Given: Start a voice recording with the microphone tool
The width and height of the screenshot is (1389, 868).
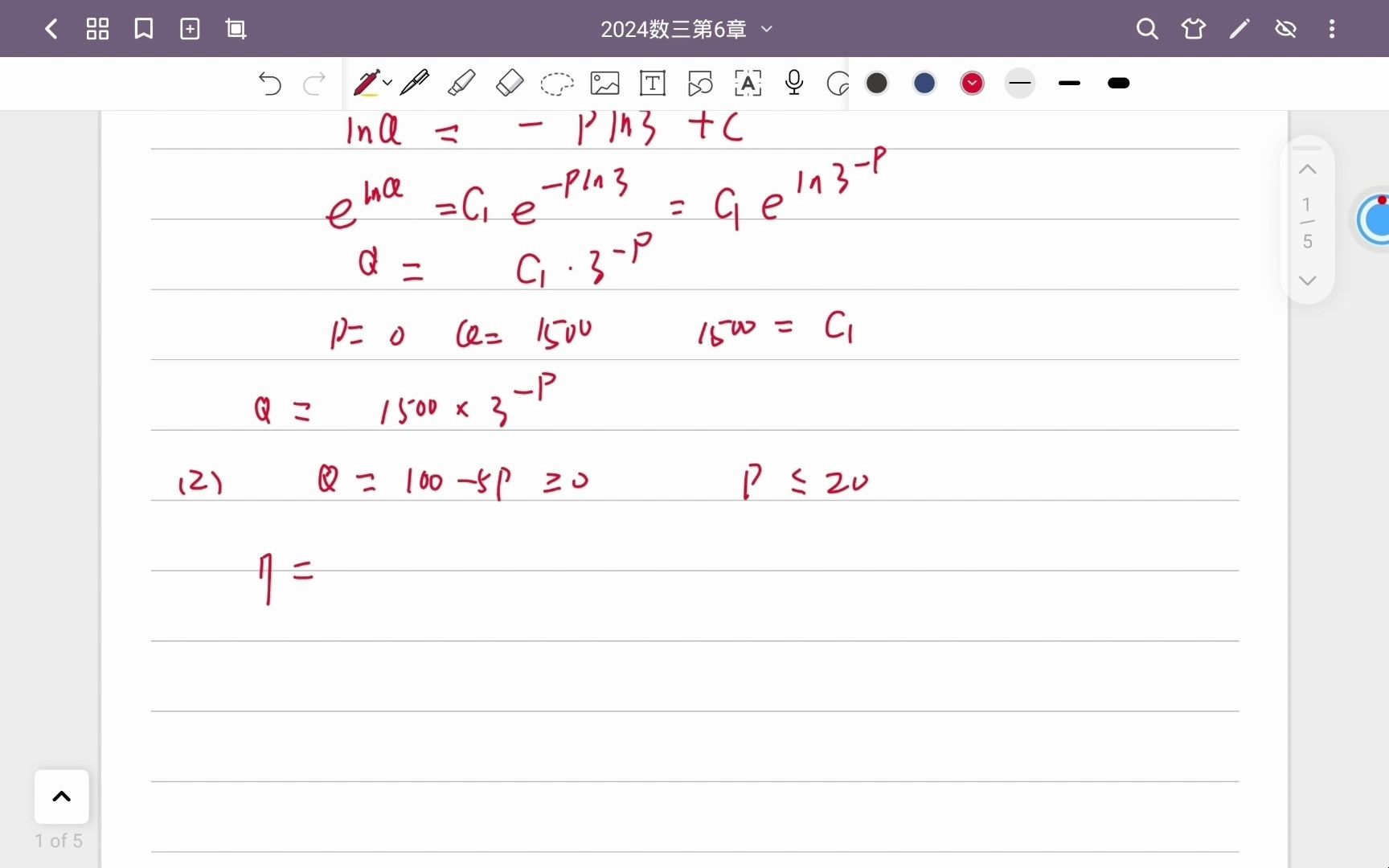Looking at the screenshot, I should (x=794, y=83).
